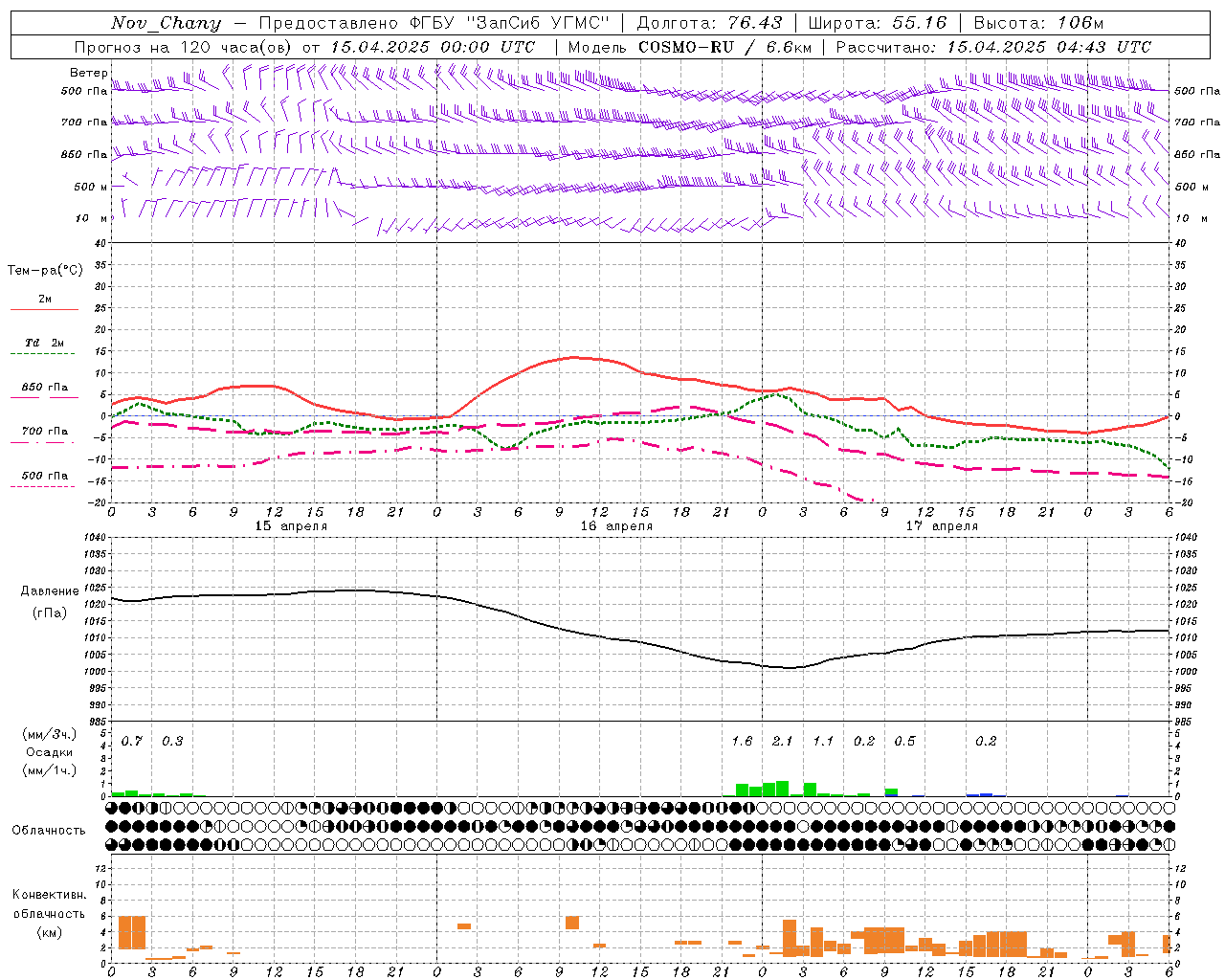This screenshot has height=980, width=1225.
Task: Click the 3-hour precipitation value 1.6
Action: (x=742, y=742)
